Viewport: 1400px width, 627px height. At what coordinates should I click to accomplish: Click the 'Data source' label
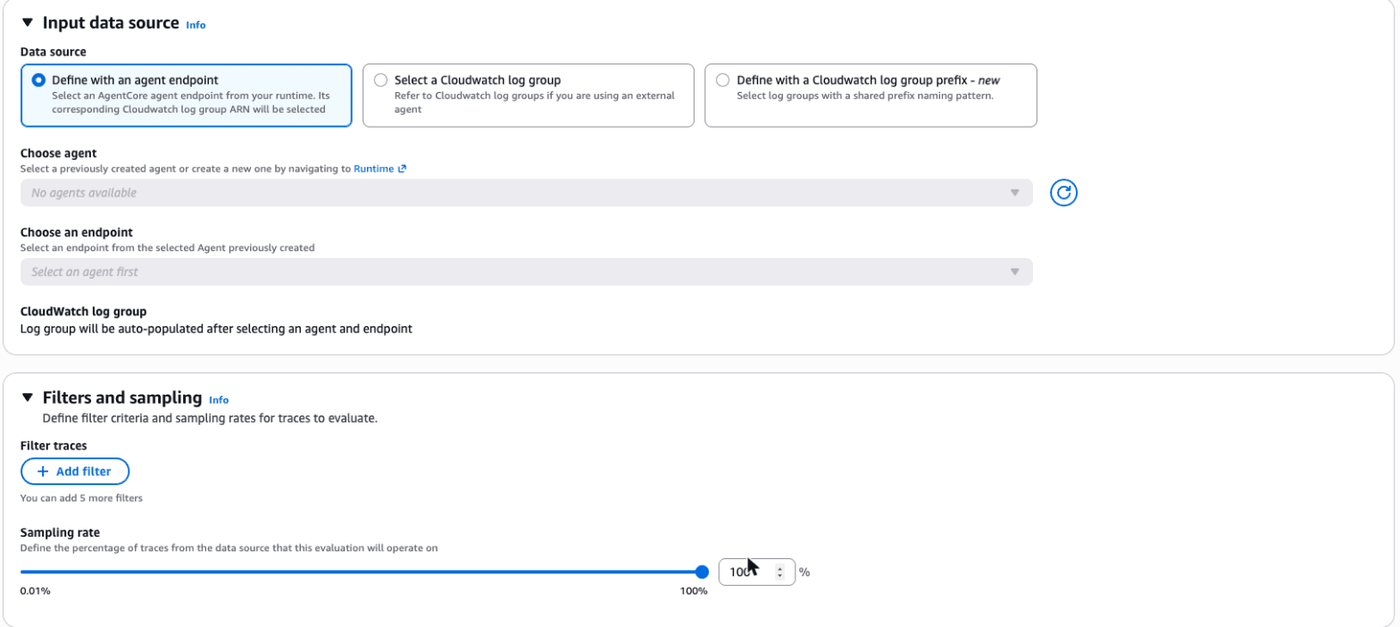(x=53, y=52)
